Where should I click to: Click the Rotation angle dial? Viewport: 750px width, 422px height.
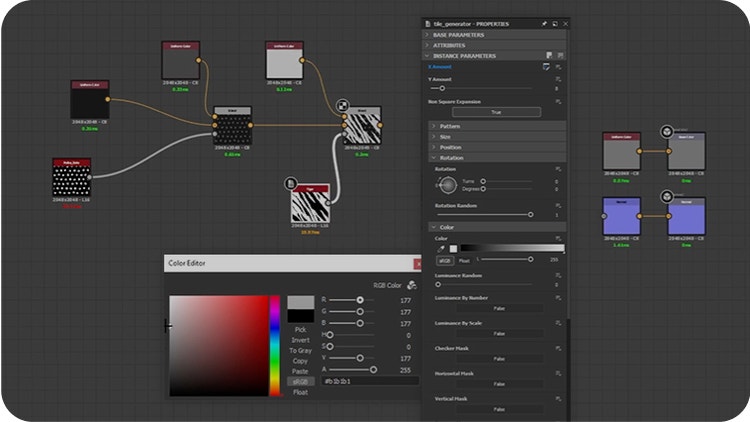point(446,184)
